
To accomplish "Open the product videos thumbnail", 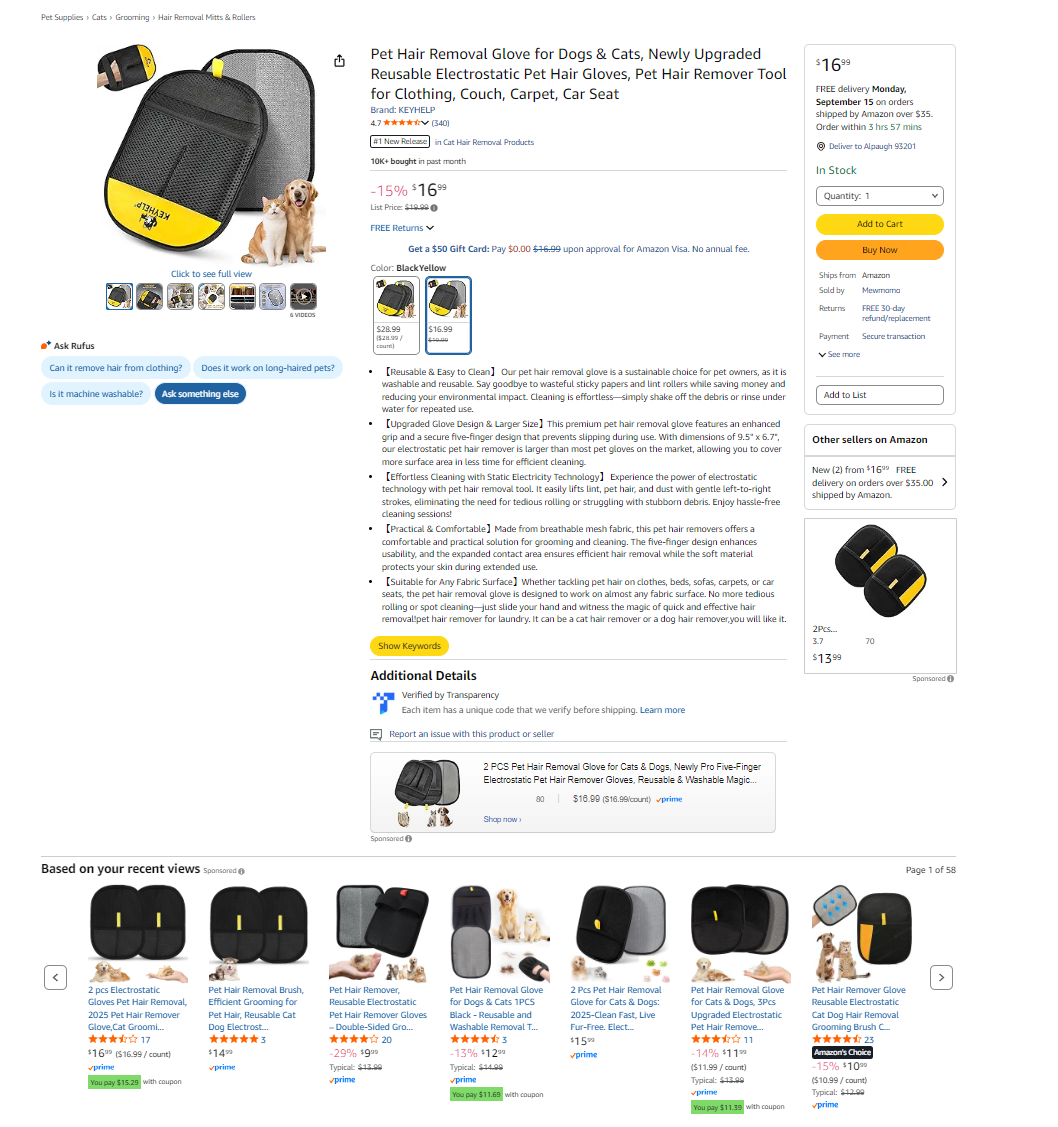I will point(303,296).
